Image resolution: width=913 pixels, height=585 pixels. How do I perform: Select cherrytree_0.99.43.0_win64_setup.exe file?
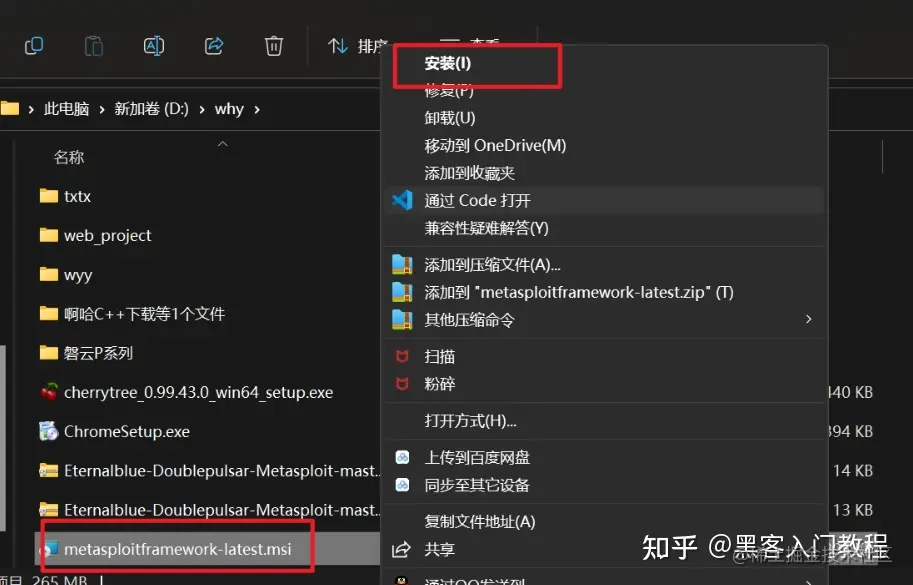pos(199,392)
